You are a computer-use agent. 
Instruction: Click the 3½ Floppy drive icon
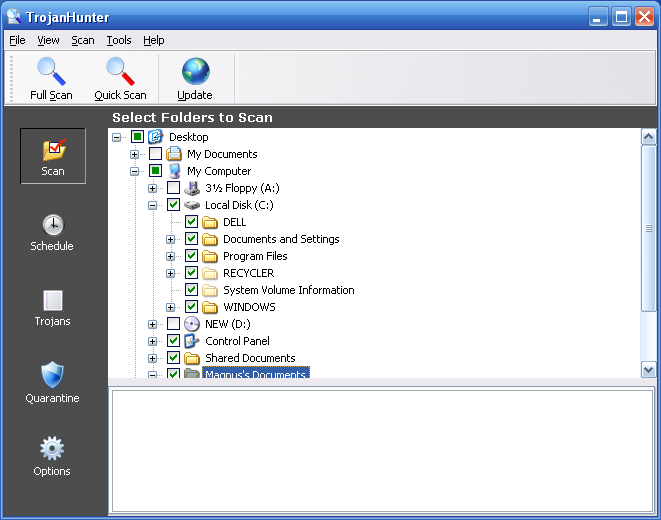[x=192, y=188]
